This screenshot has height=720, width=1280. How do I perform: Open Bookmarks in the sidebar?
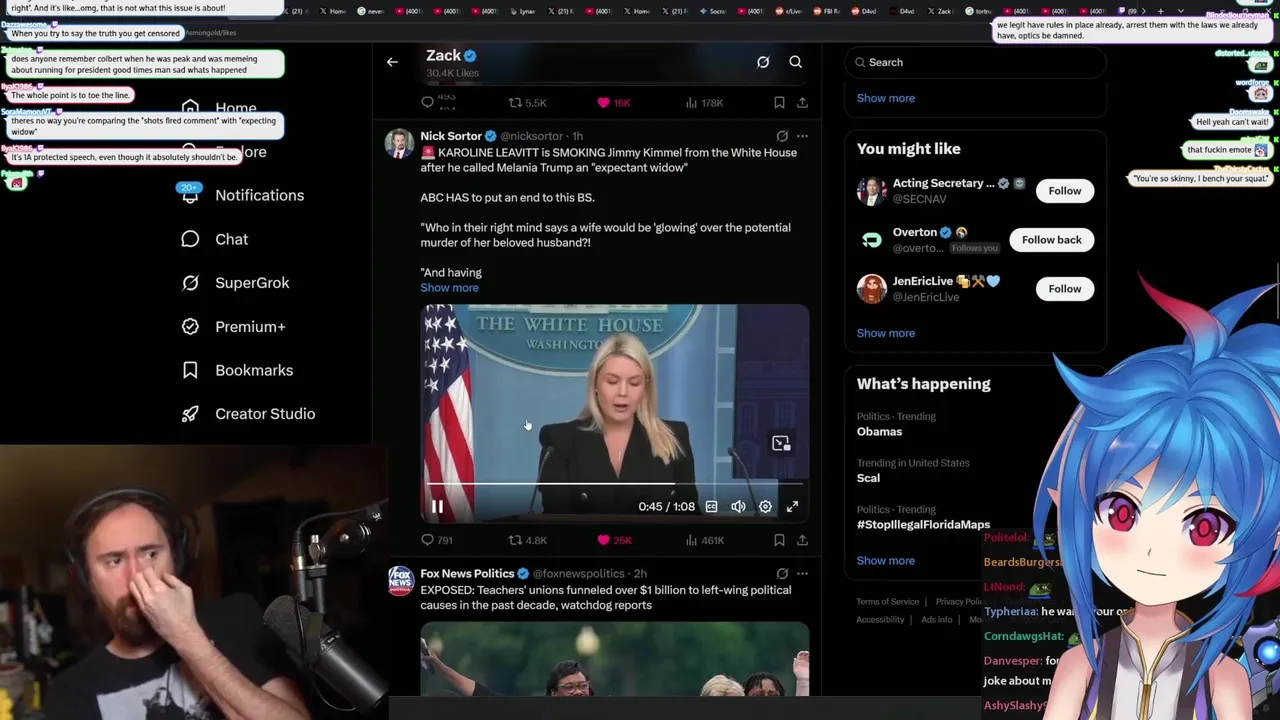[254, 370]
